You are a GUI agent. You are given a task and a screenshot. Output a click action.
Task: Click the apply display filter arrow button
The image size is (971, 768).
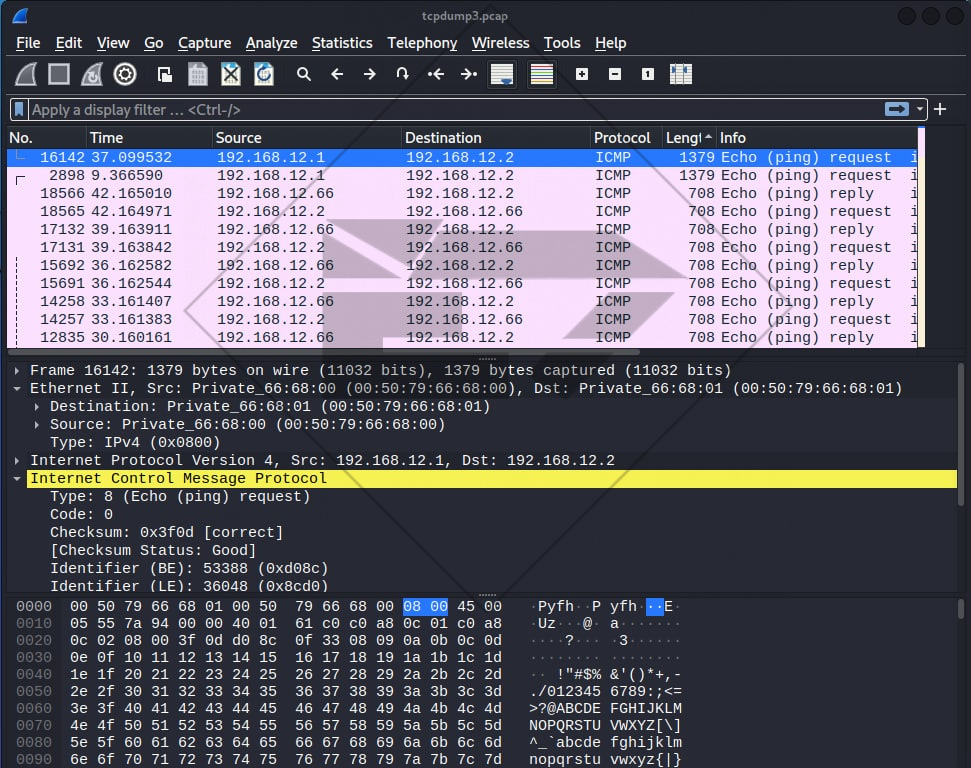coord(896,109)
